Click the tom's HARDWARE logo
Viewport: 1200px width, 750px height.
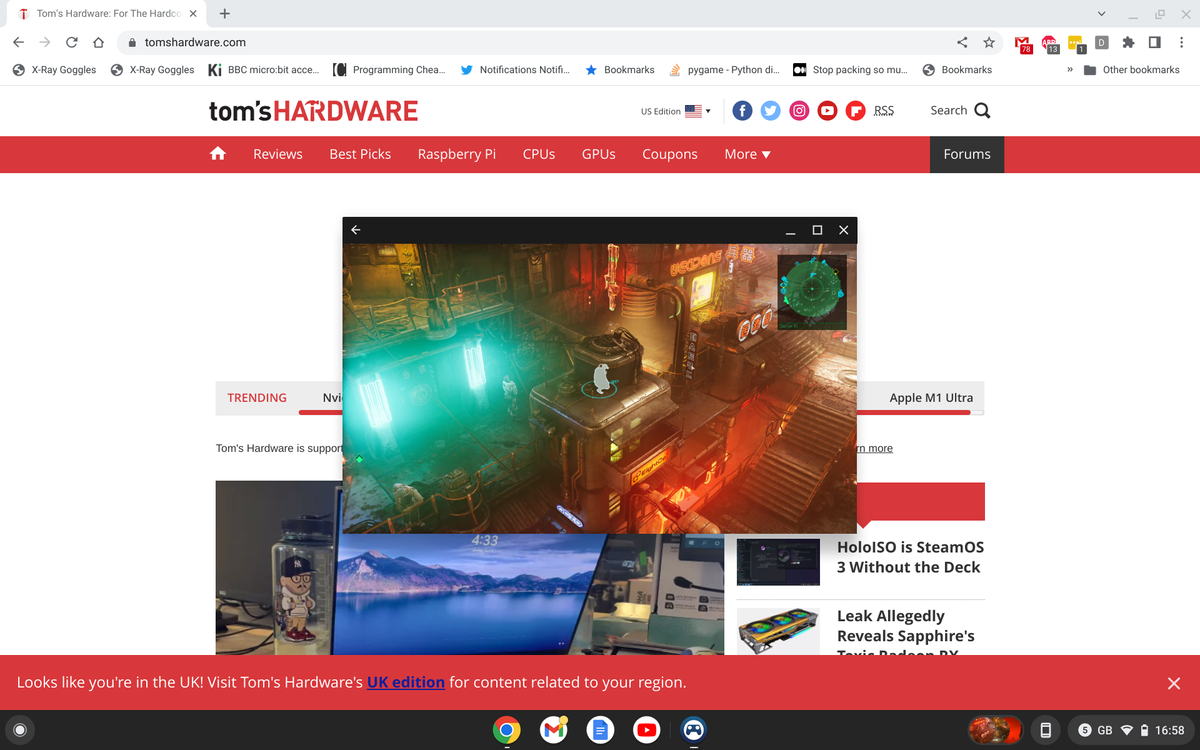[313, 111]
